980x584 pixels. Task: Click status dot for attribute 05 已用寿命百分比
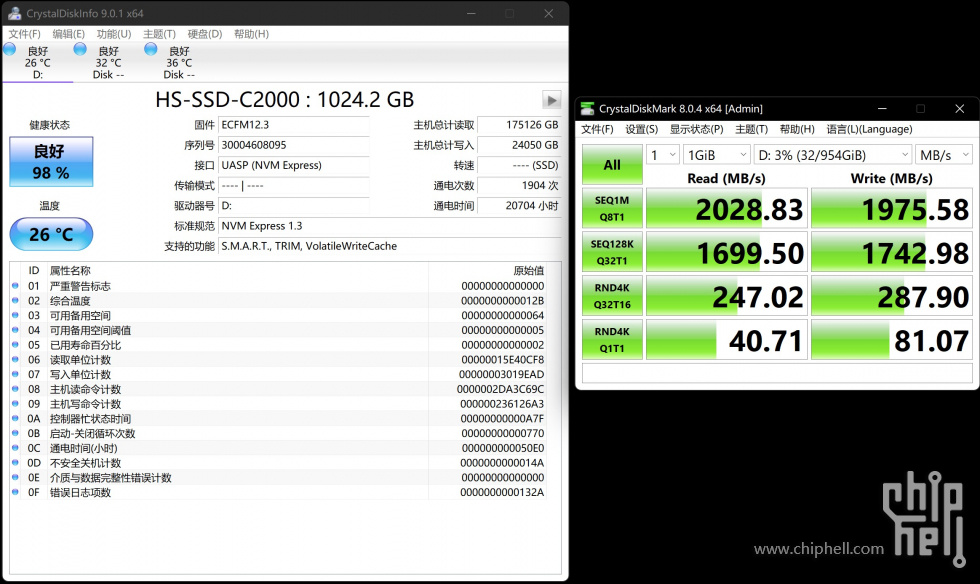(x=16, y=345)
